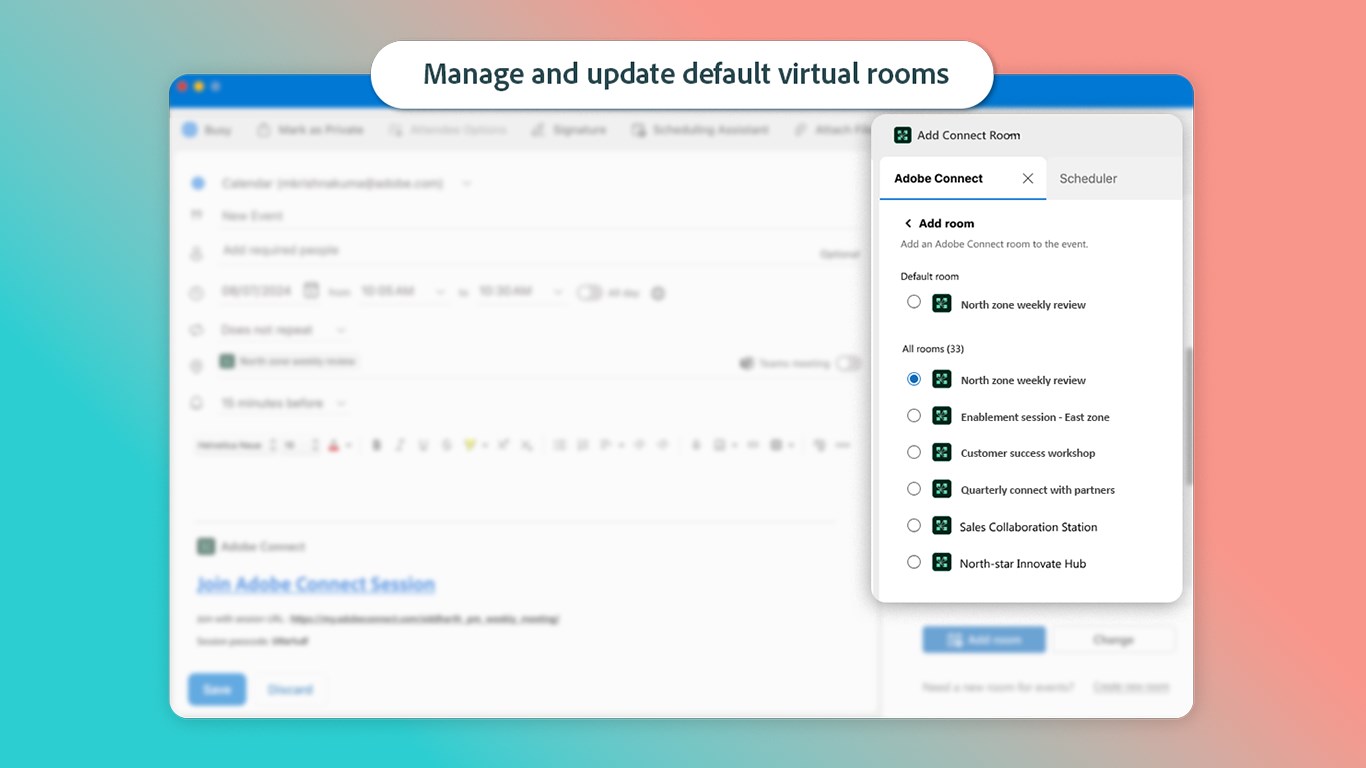The width and height of the screenshot is (1366, 768).
Task: Click the North-star Innovate Hub room icon
Action: [941, 563]
